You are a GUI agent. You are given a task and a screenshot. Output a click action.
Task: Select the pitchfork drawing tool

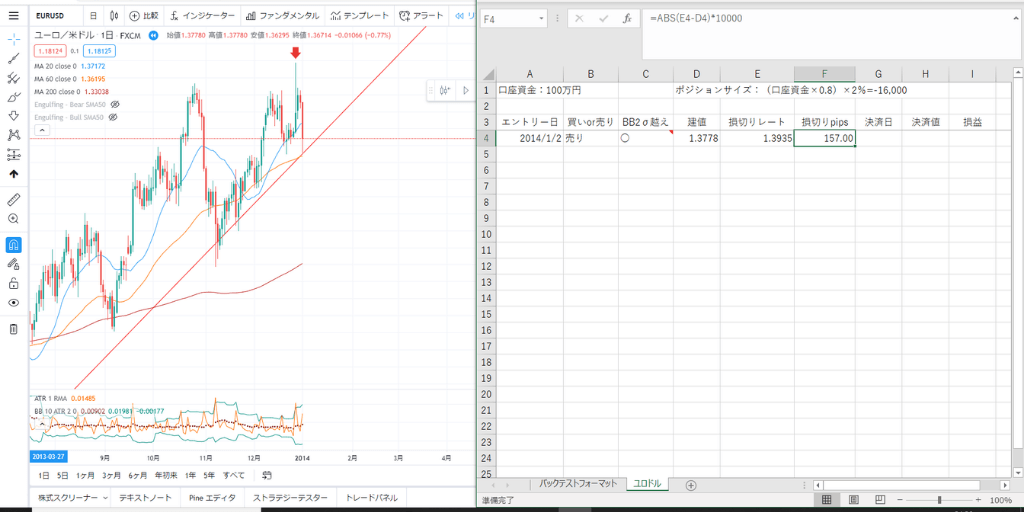pyautogui.click(x=14, y=78)
